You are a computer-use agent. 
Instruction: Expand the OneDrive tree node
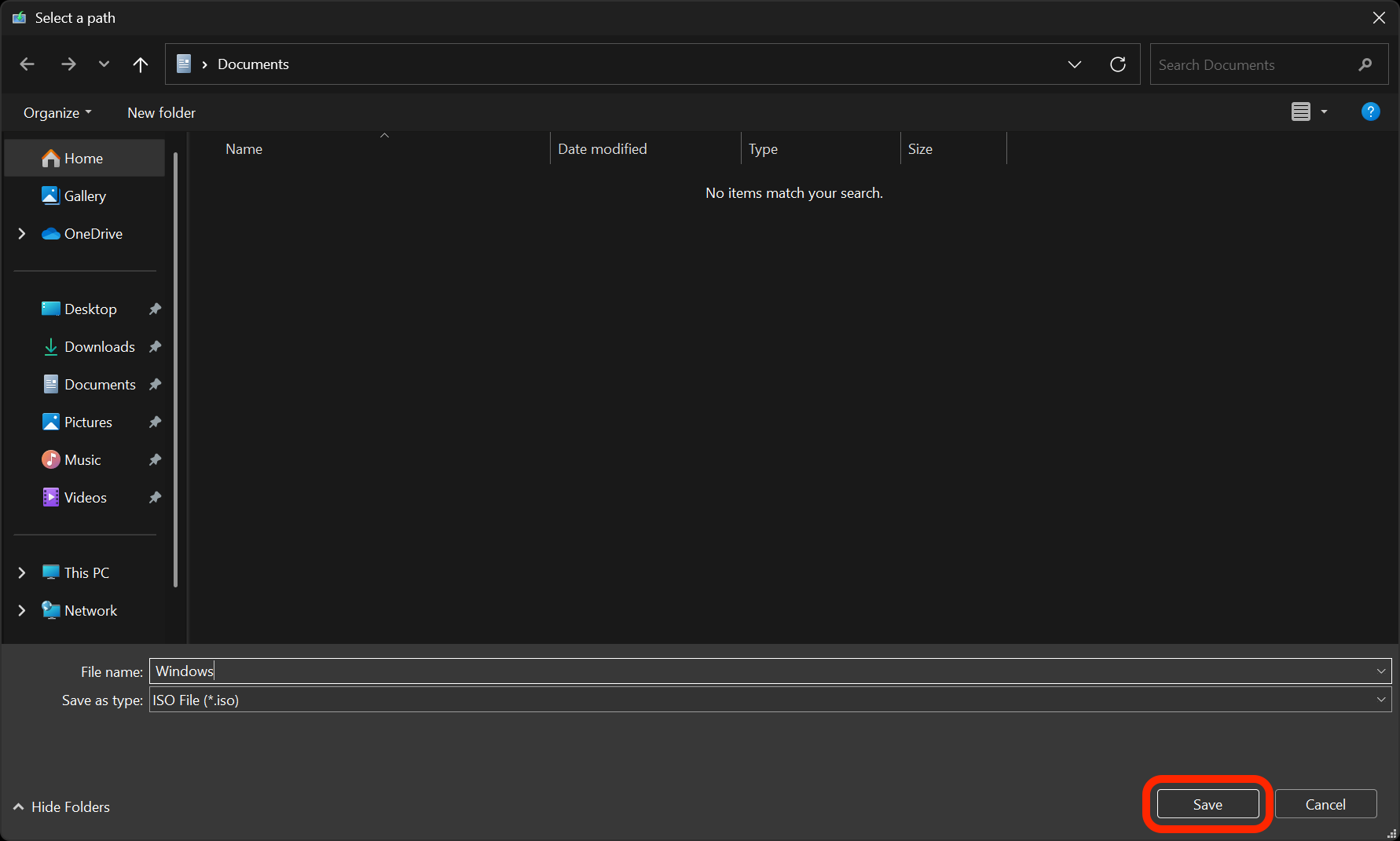22,234
